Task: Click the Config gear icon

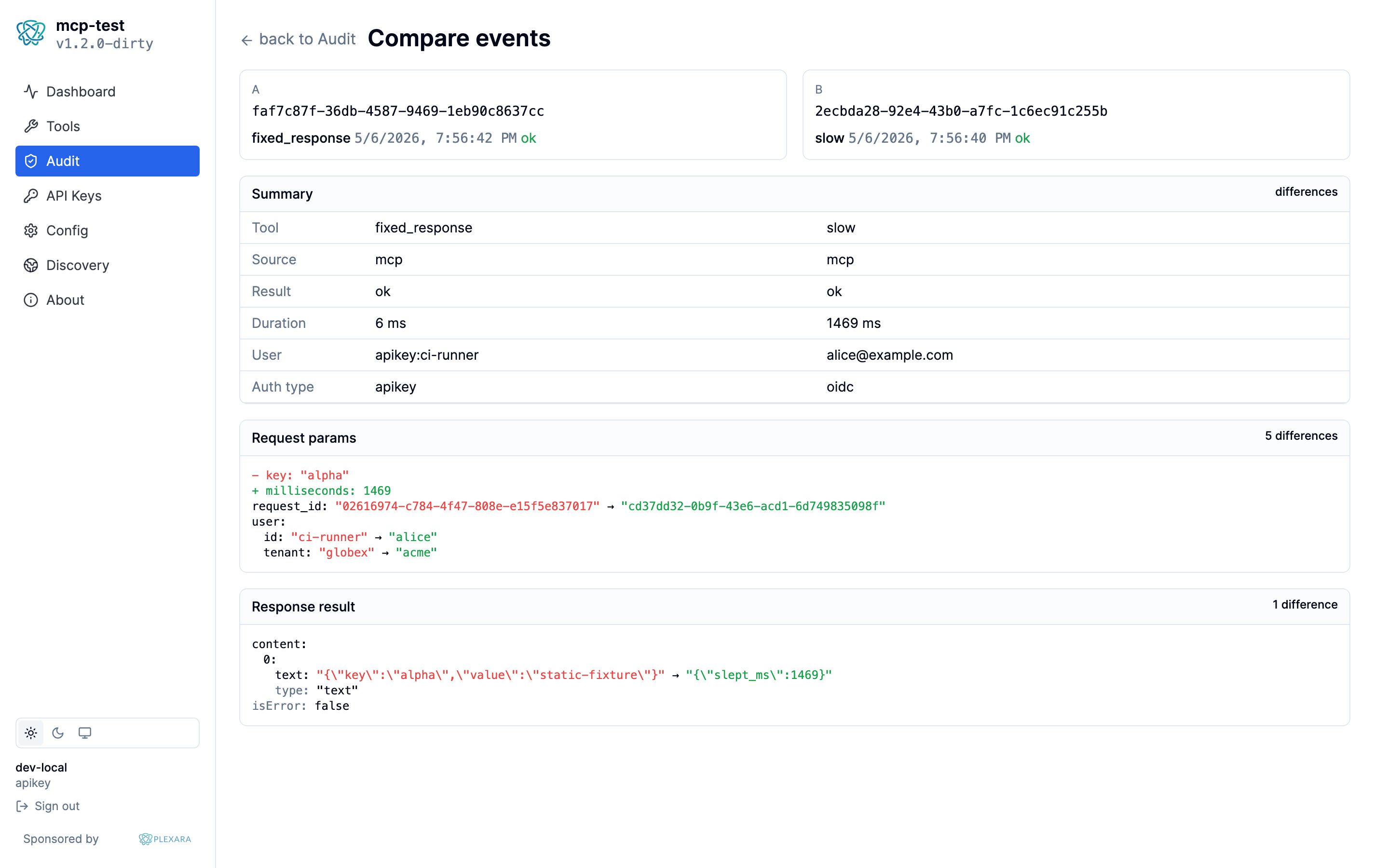Action: click(x=31, y=231)
